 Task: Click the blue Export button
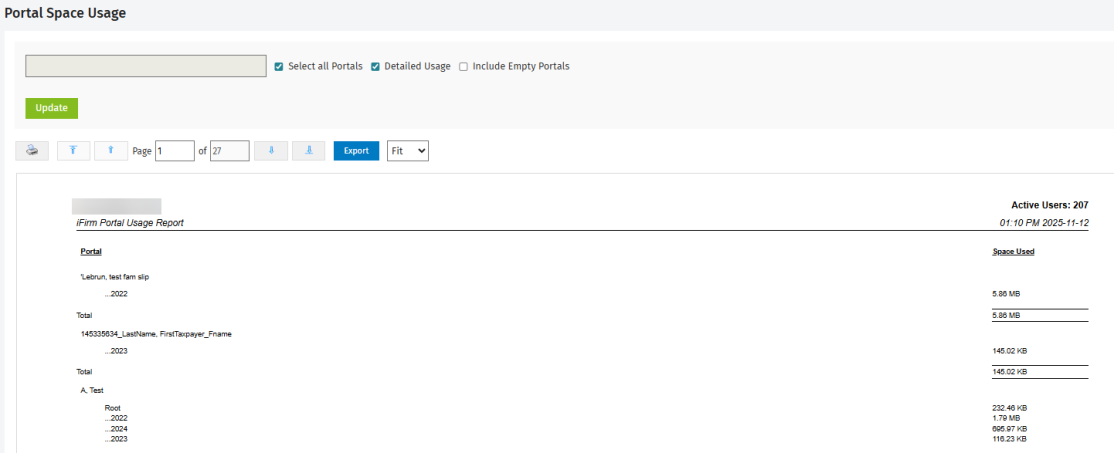click(x=356, y=151)
